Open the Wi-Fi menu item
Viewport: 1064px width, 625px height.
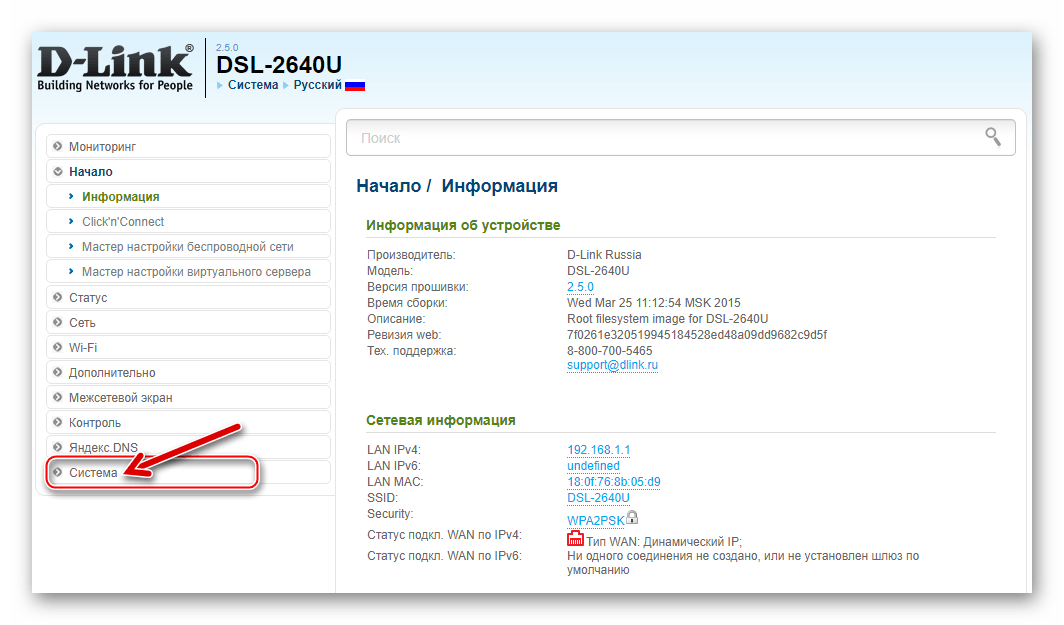coord(188,347)
